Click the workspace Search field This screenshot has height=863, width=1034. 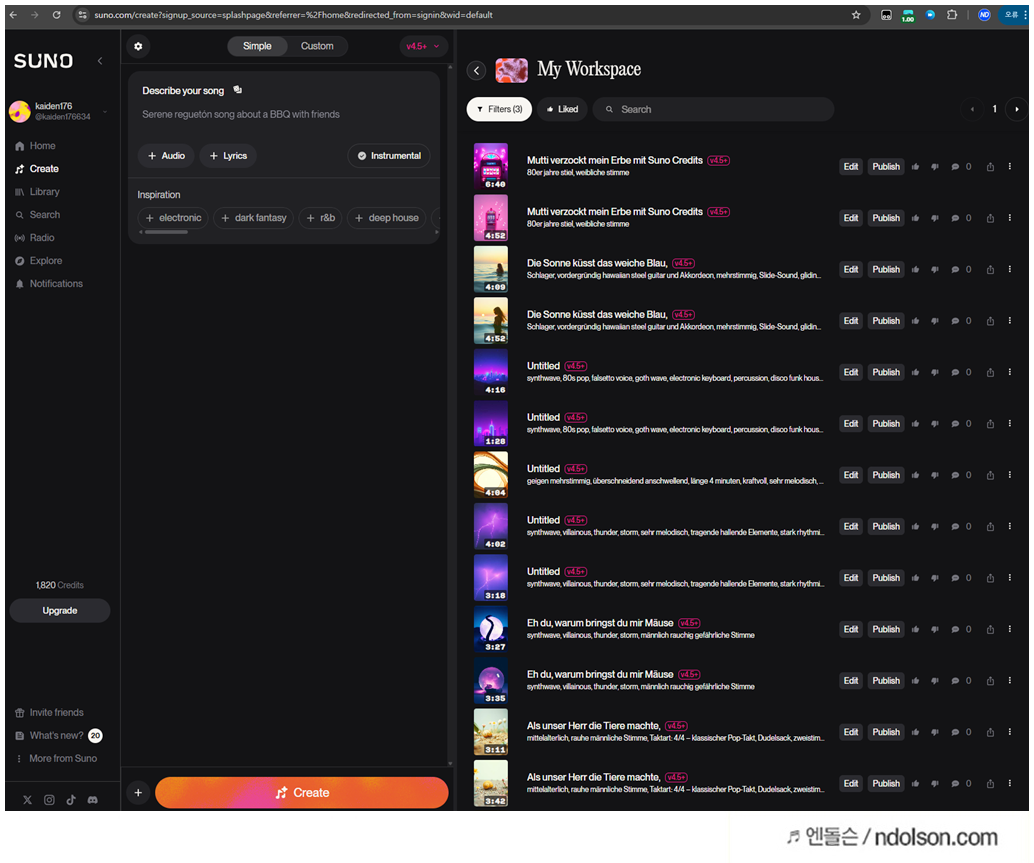(714, 109)
